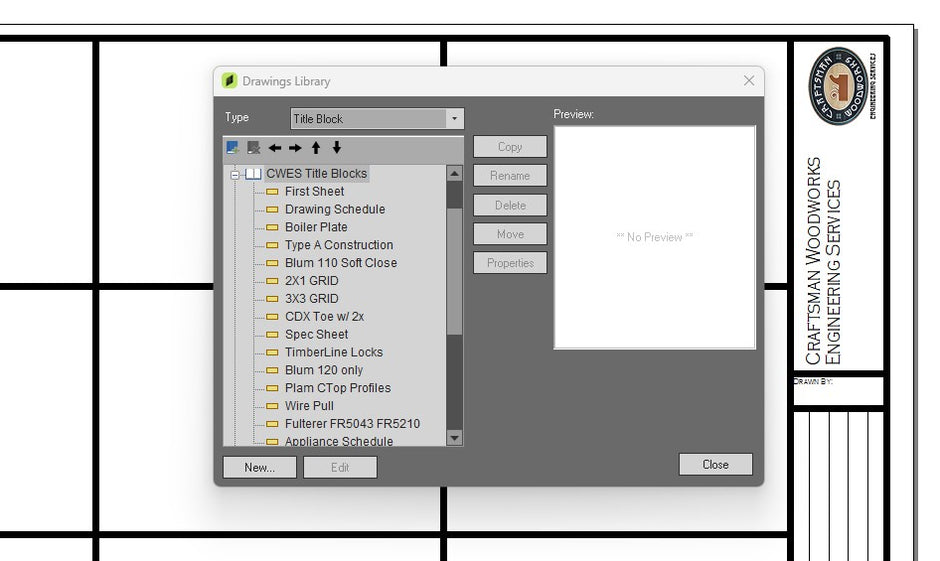Click the second gray library toolbar icon

253,148
